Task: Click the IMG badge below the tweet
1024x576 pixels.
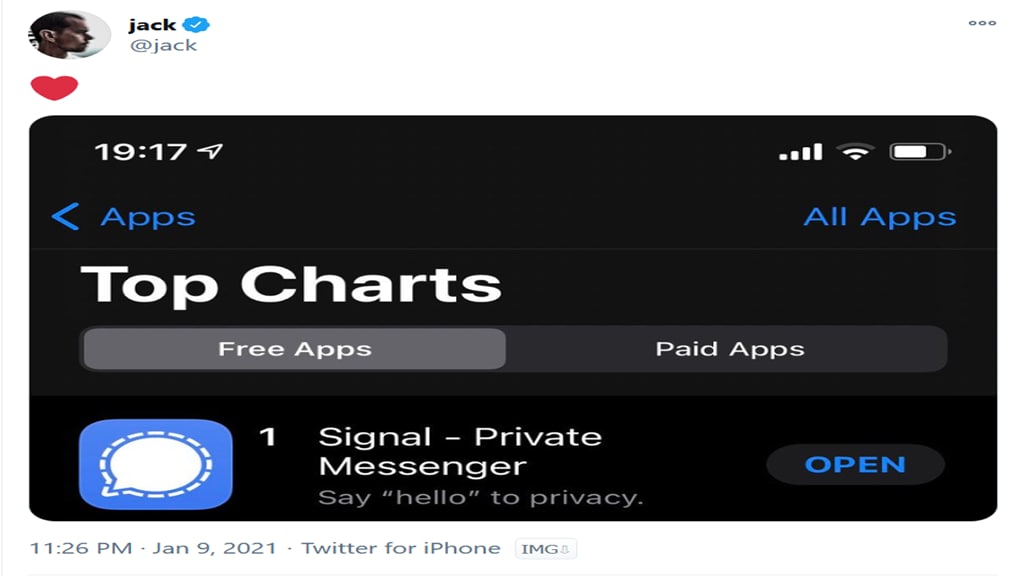Action: coord(546,548)
